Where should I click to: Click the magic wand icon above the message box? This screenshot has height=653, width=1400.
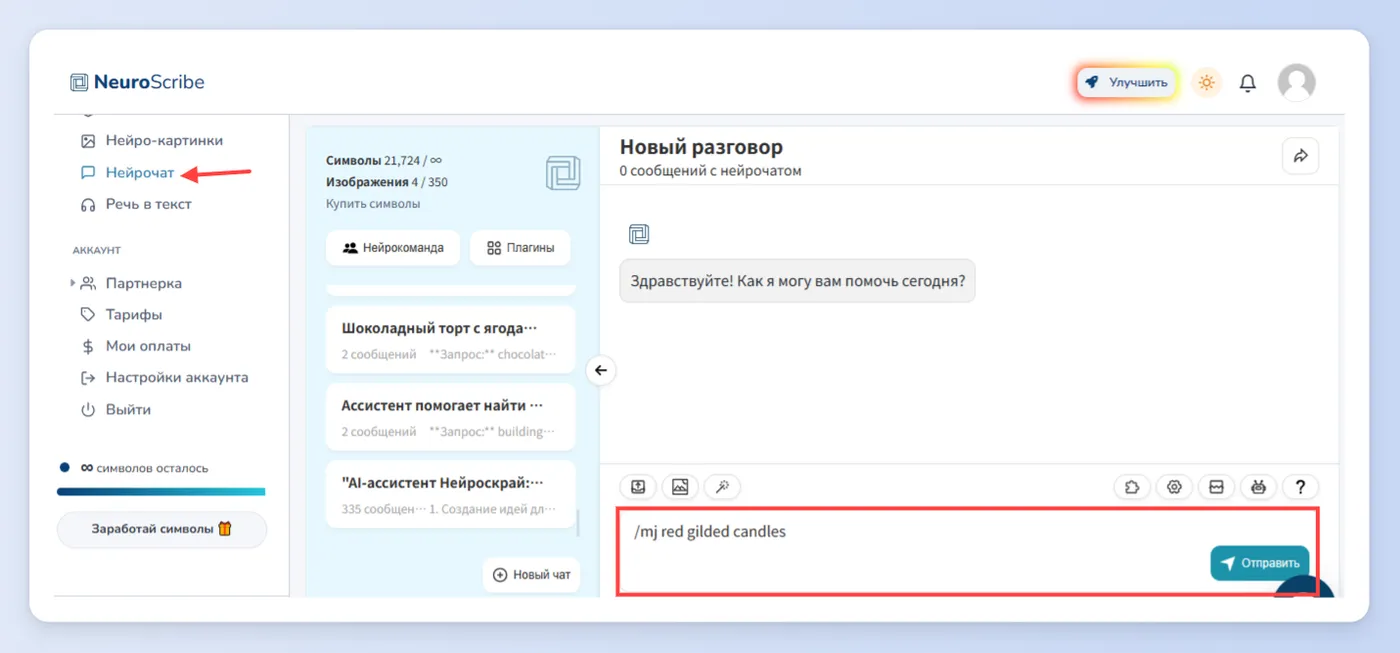722,487
